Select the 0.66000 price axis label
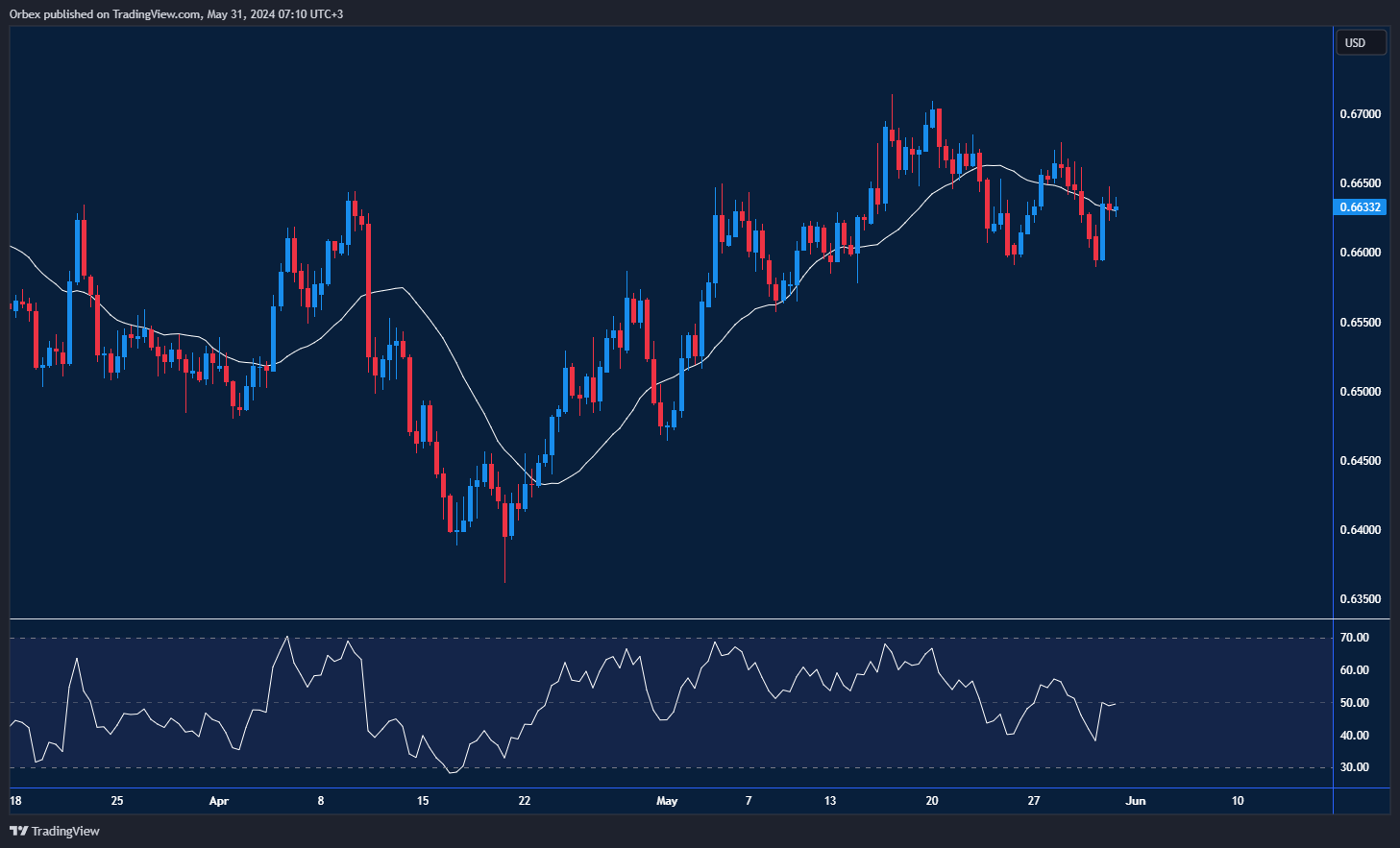Viewport: 1400px width, 848px height. point(1360,253)
